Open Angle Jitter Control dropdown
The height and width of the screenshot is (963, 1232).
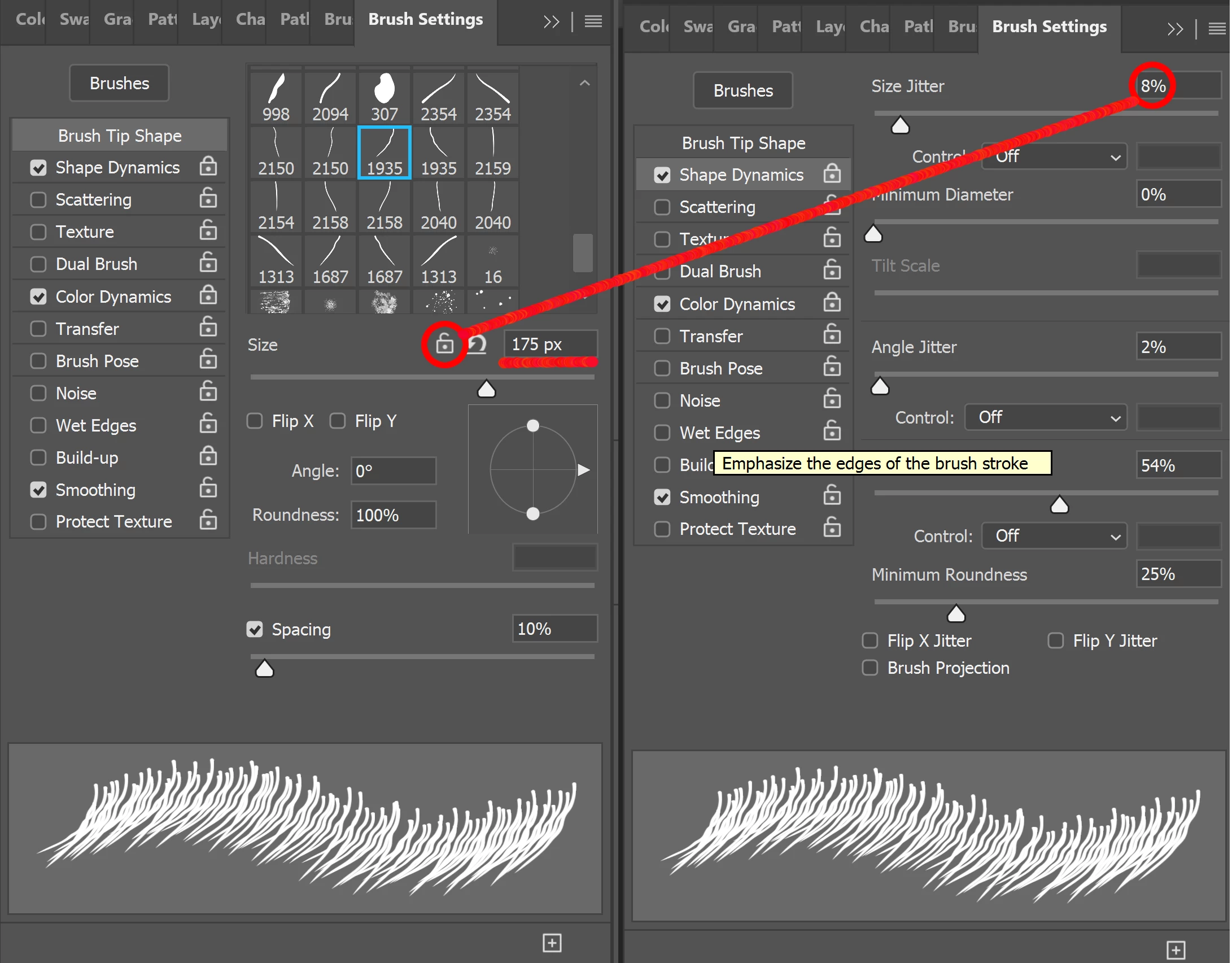coord(1046,417)
